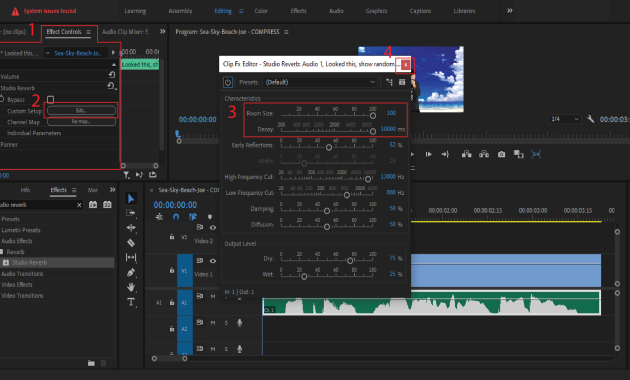Adjust the Room Size slider handle
630x380 pixels.
click(373, 116)
